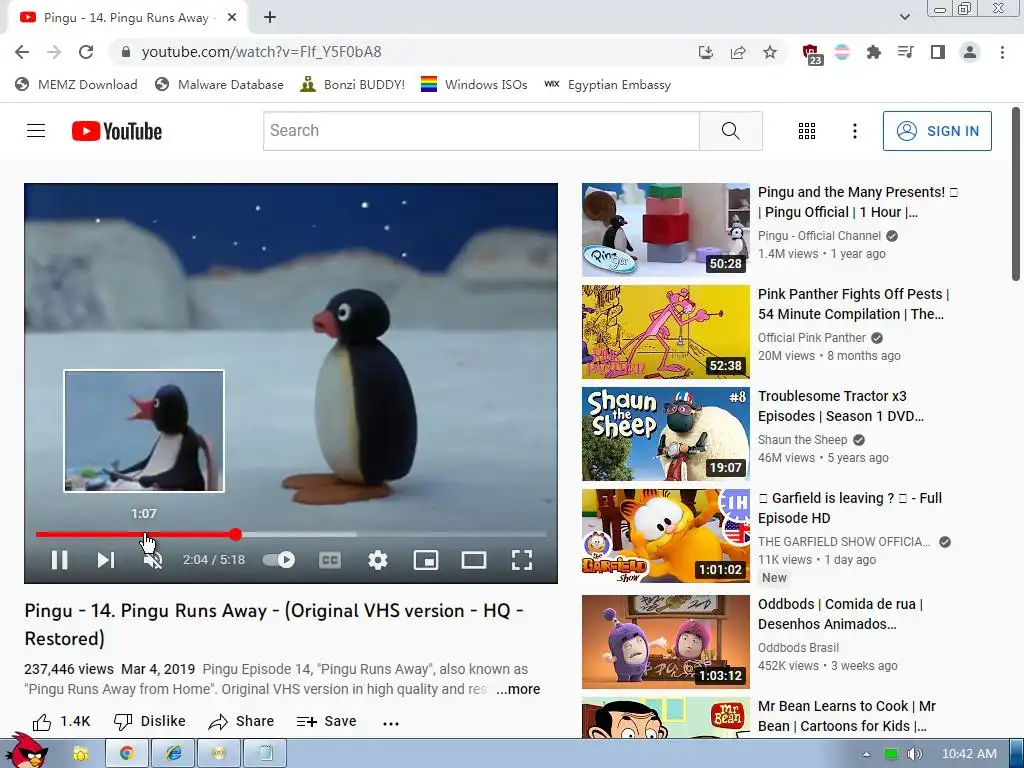Open Chrome from the taskbar

point(127,753)
